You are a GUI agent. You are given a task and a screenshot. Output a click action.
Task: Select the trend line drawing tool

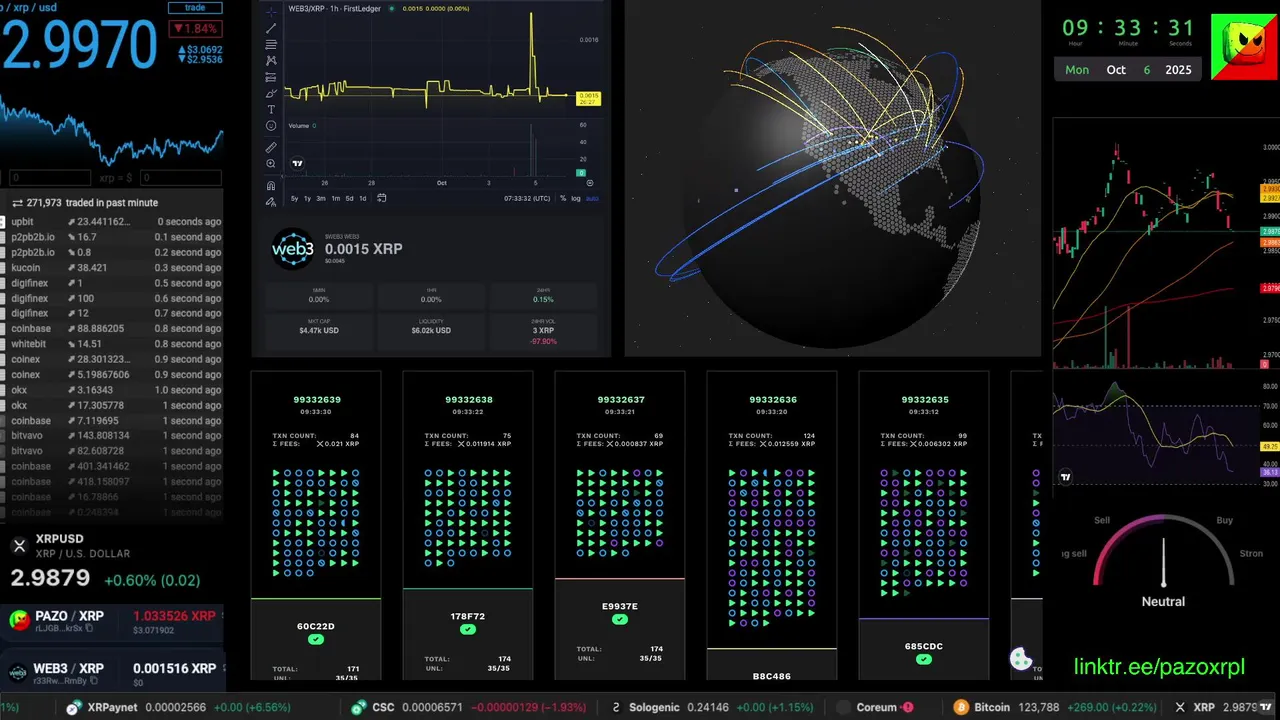click(271, 28)
